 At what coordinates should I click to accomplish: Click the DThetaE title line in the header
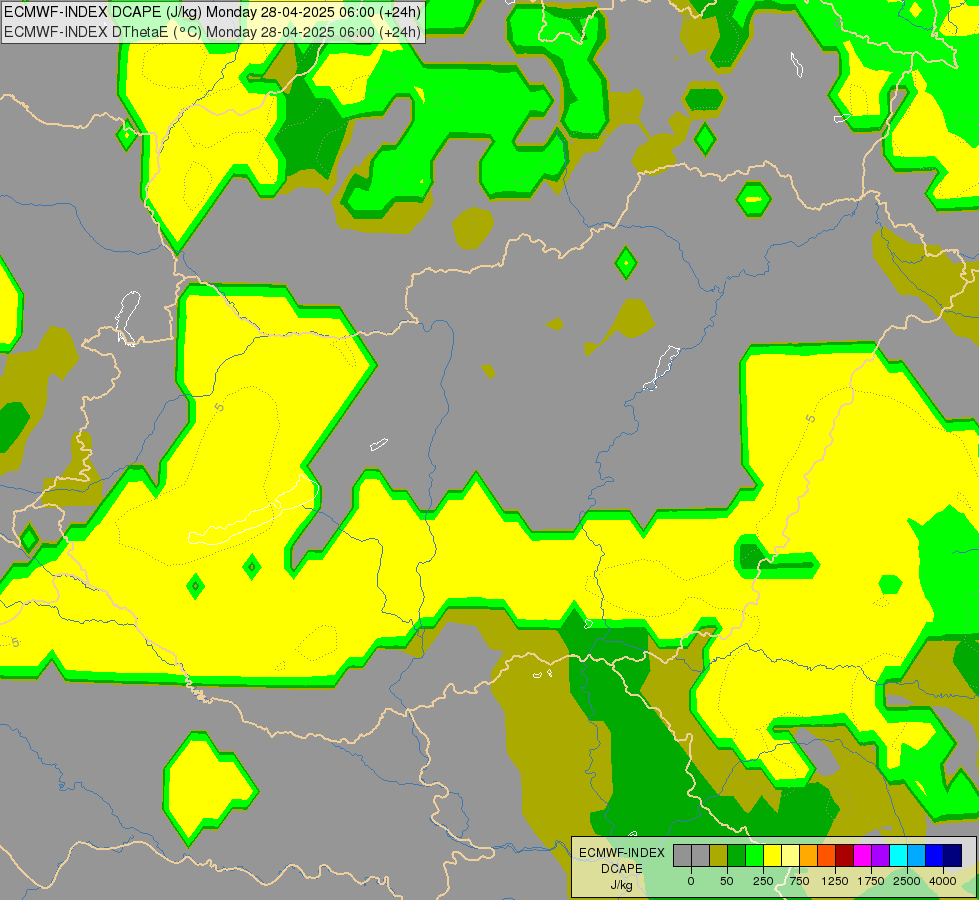tap(212, 32)
